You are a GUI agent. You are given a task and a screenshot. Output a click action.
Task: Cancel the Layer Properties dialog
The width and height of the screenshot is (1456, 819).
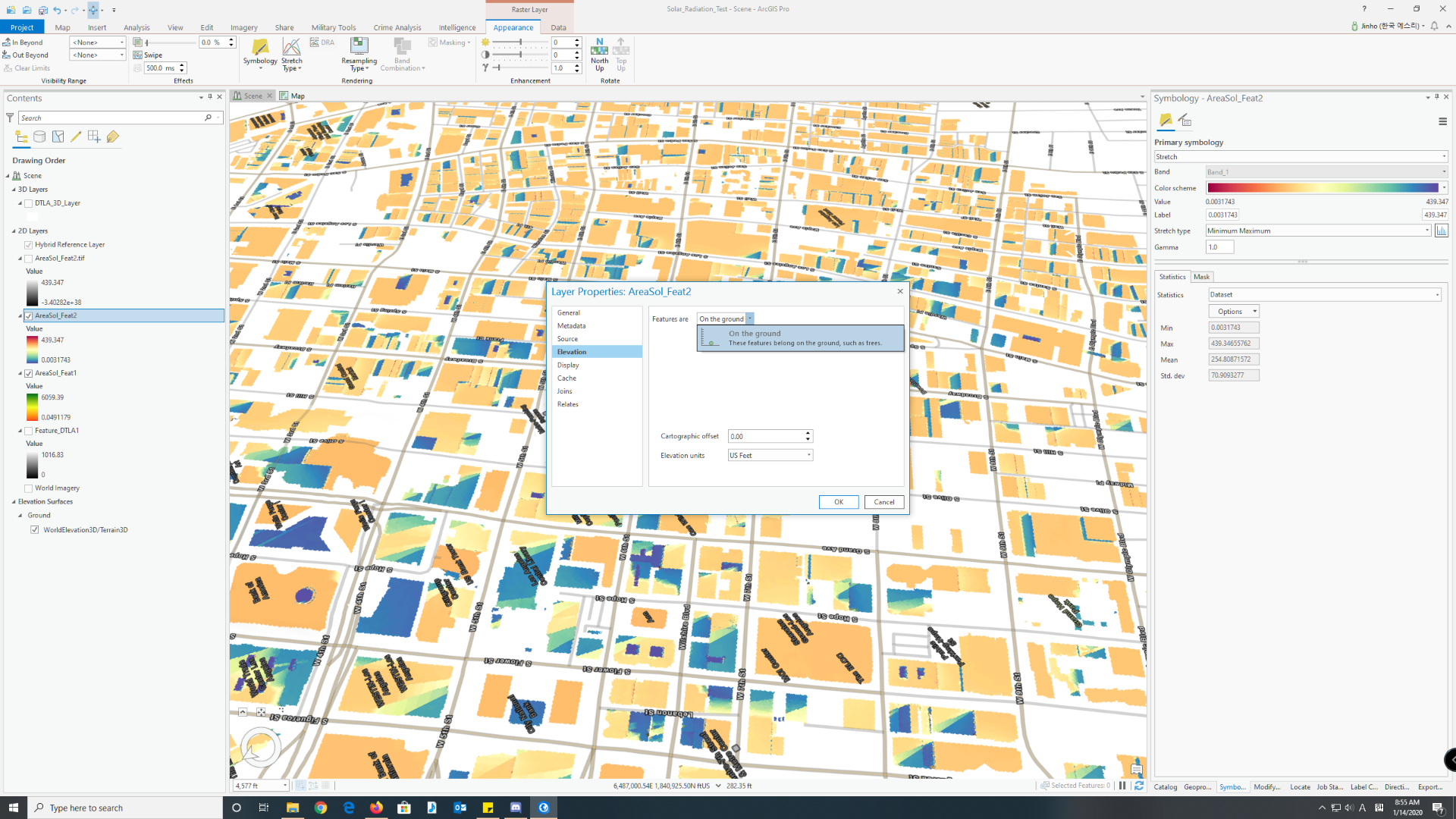884,502
